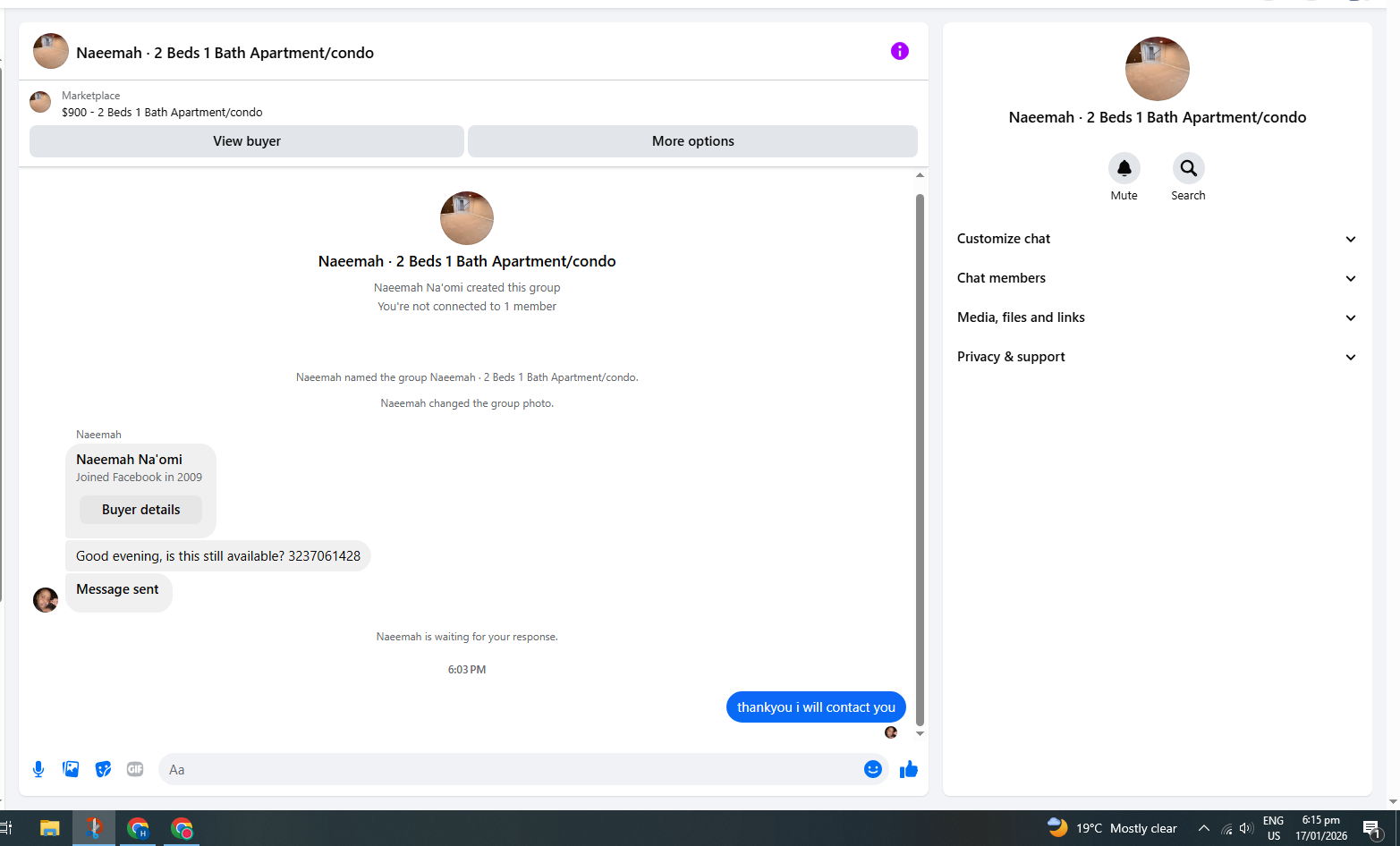This screenshot has width=1400, height=846.
Task: Click the '$900 - 2 Beds 1 Bath' listing text
Action: click(x=162, y=113)
